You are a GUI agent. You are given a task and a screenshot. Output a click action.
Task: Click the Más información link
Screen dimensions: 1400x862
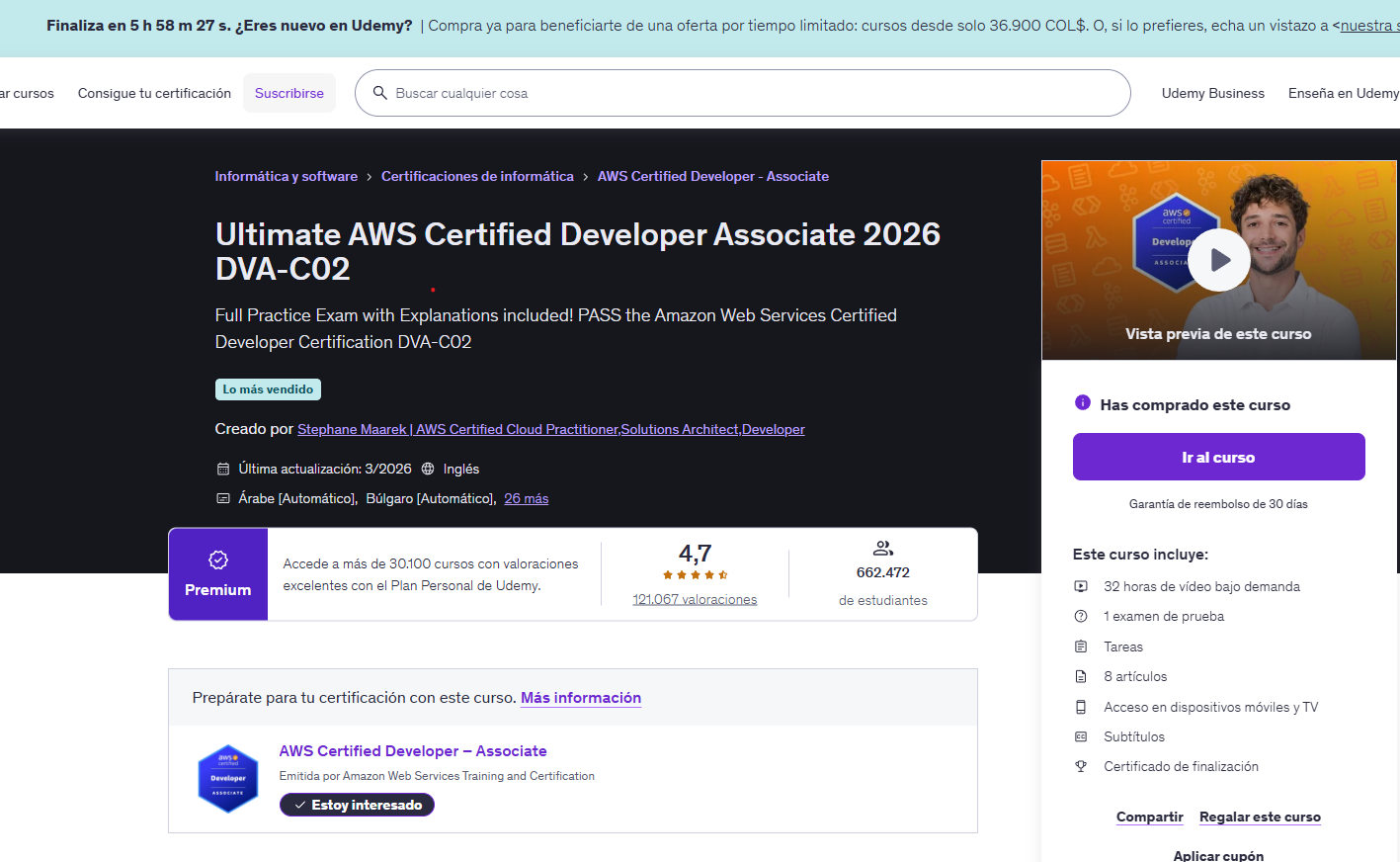pyautogui.click(x=581, y=697)
